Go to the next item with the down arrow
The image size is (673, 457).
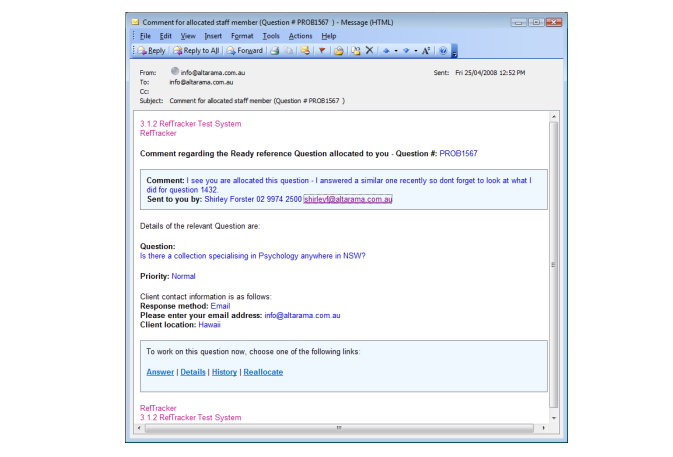(406, 51)
